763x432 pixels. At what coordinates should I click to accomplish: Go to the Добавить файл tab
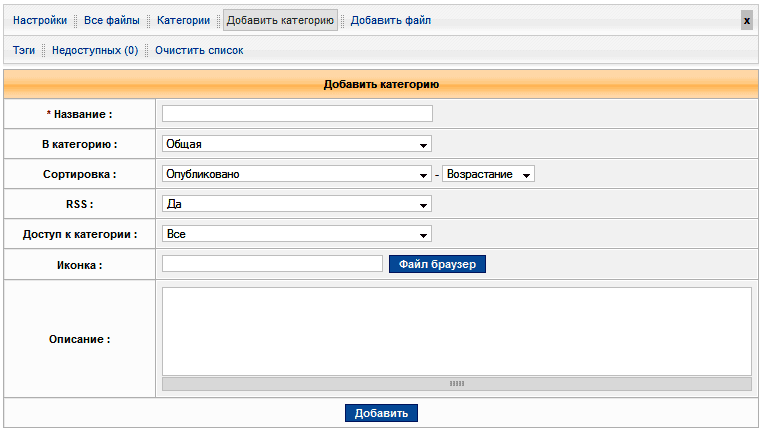click(391, 20)
